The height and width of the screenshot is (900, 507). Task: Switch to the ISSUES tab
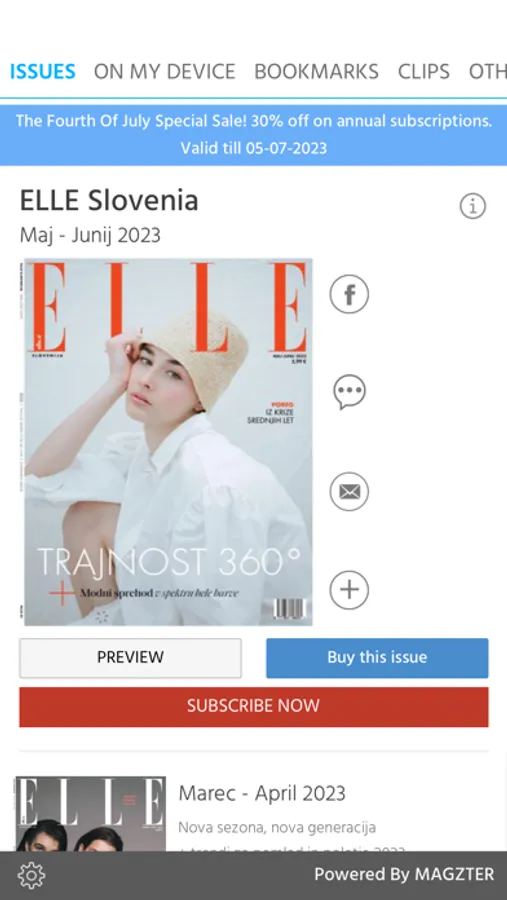pyautogui.click(x=42, y=72)
